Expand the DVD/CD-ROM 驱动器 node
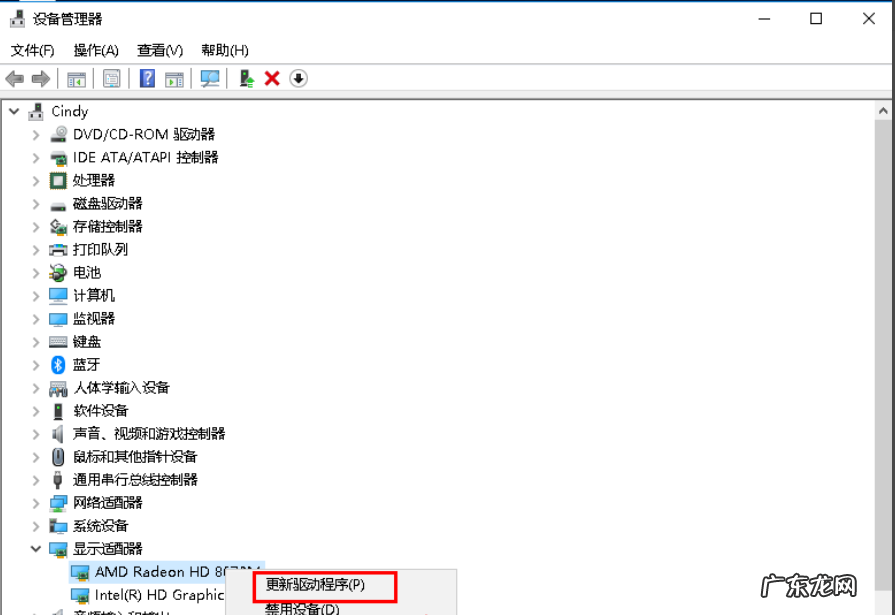The height and width of the screenshot is (615, 895). pyautogui.click(x=36, y=135)
